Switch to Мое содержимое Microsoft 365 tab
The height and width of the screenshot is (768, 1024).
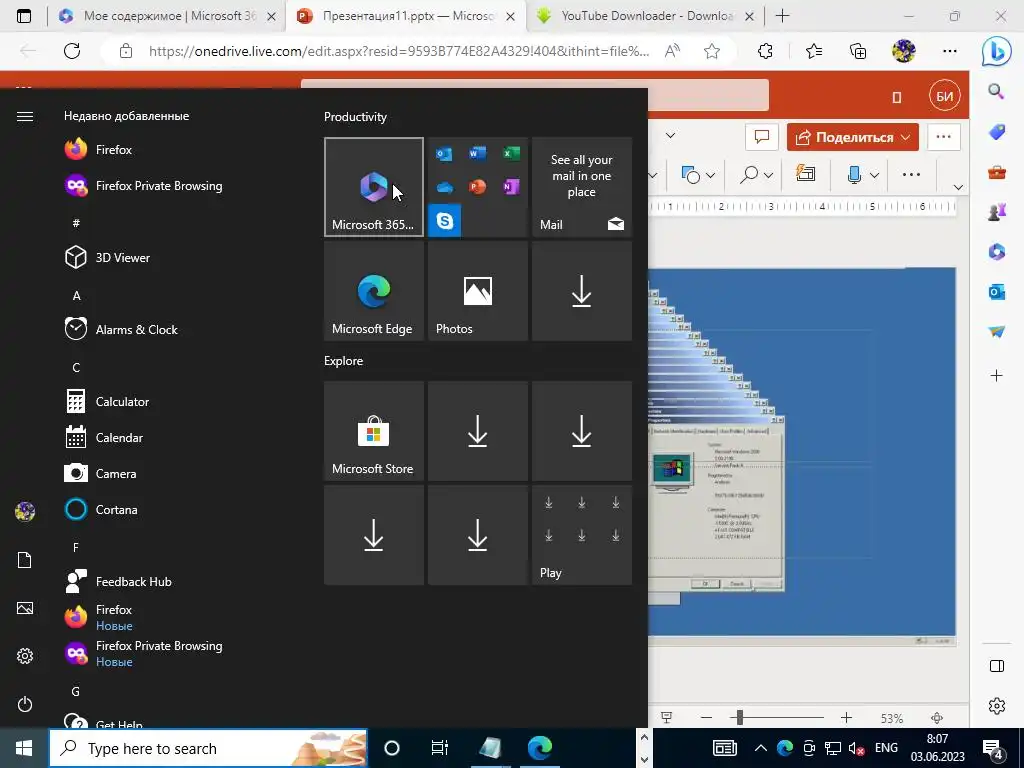coord(168,16)
